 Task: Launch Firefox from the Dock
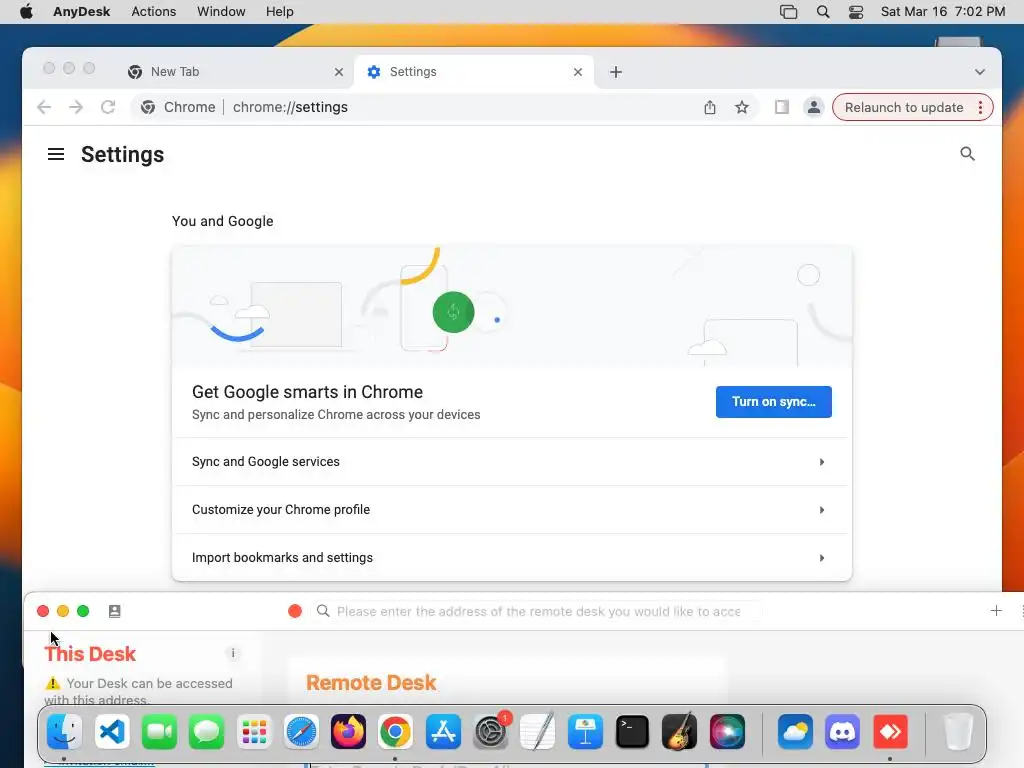pos(348,731)
